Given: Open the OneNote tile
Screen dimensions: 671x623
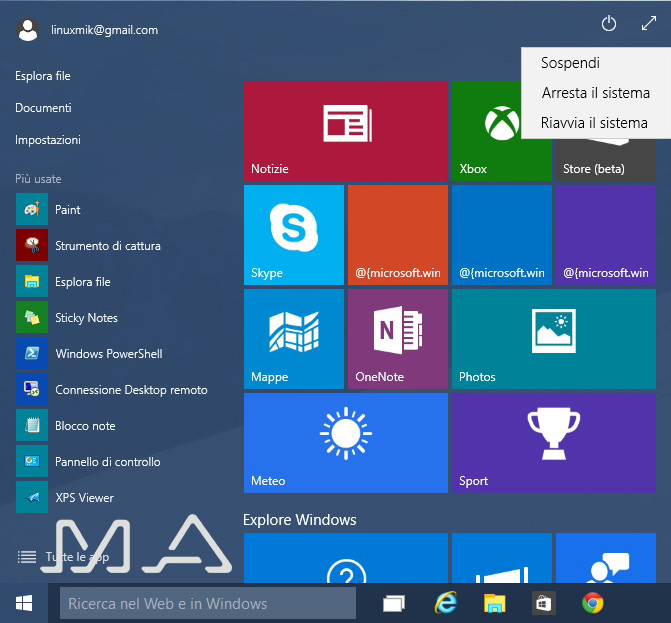Looking at the screenshot, I should [398, 339].
